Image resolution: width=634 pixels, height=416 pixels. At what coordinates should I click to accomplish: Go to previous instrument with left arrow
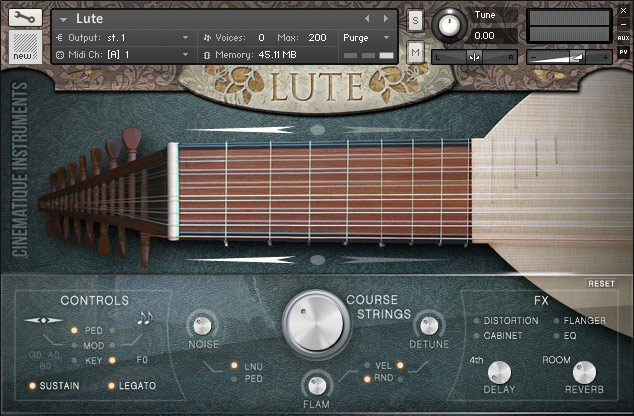pyautogui.click(x=367, y=19)
